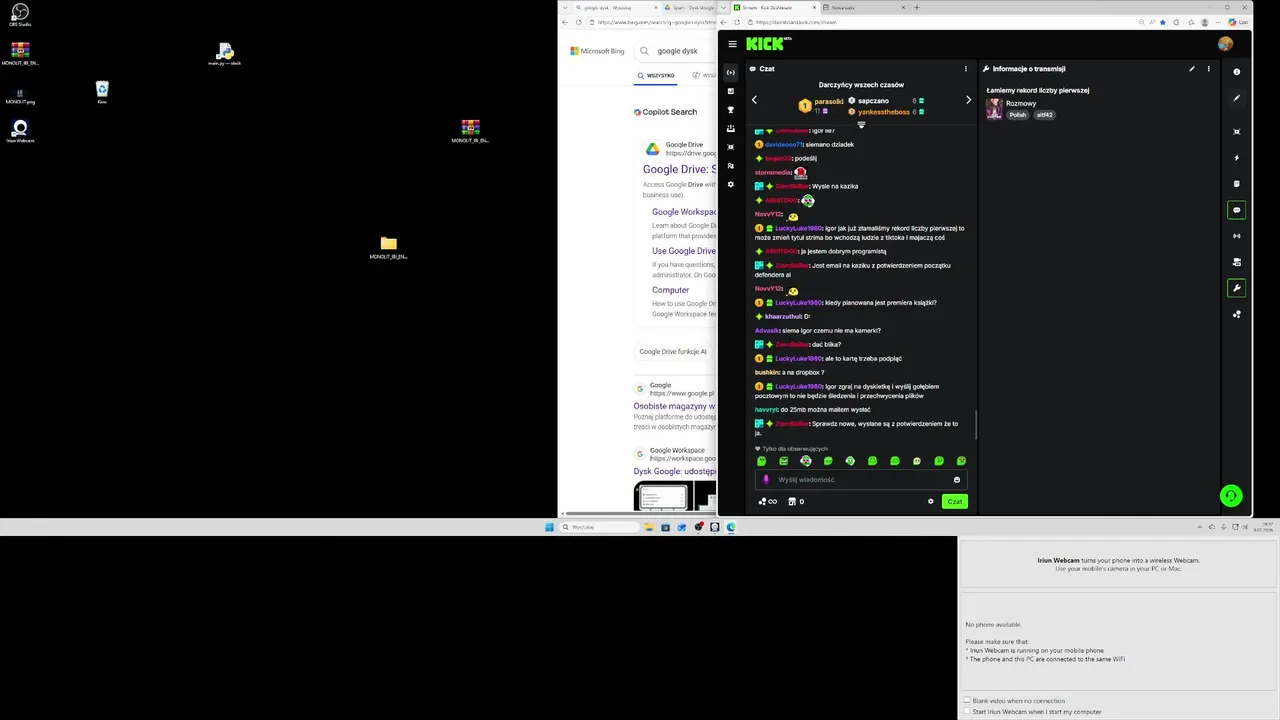Click the chat scrollbar
This screenshot has width=1280, height=720.
click(975, 425)
